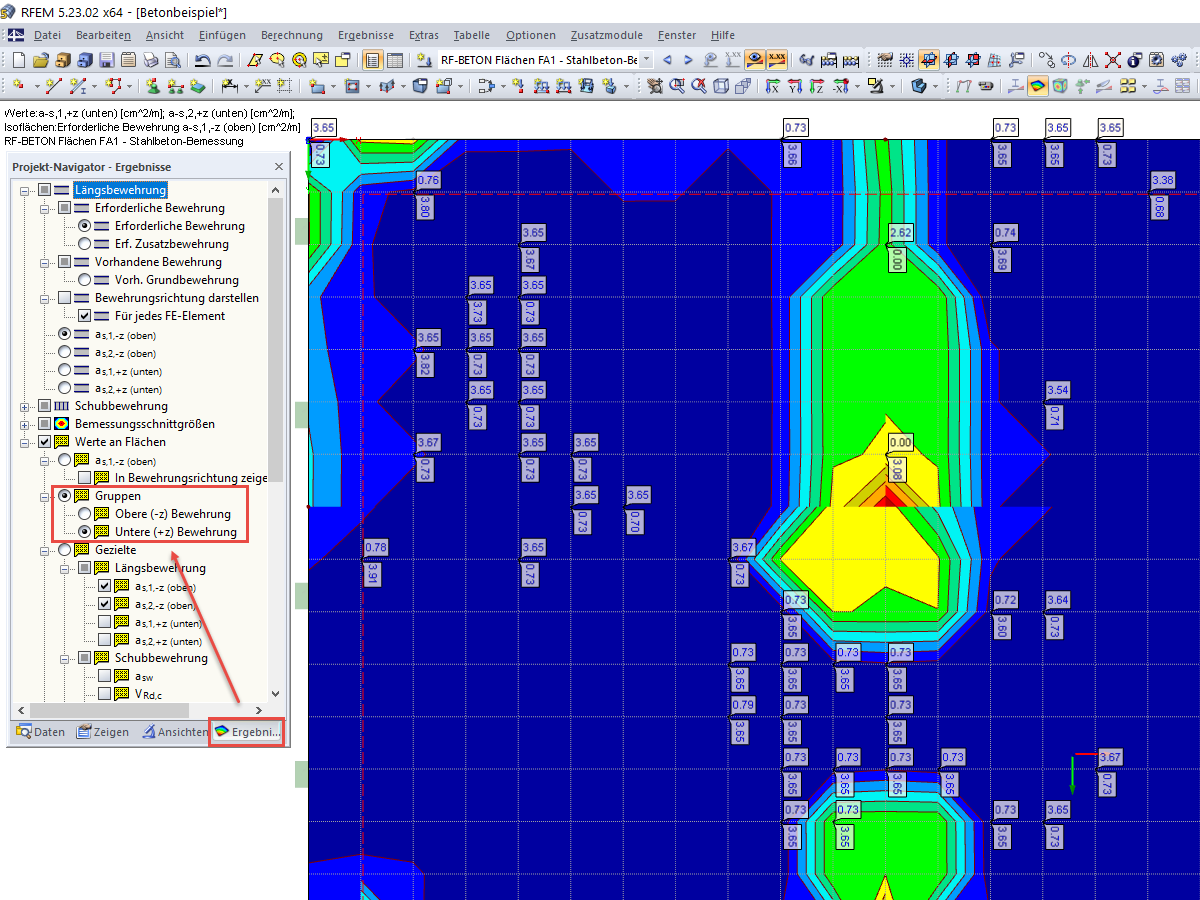The image size is (1200, 900).
Task: Click the navigator vertical scroll up arrow
Action: point(276,189)
